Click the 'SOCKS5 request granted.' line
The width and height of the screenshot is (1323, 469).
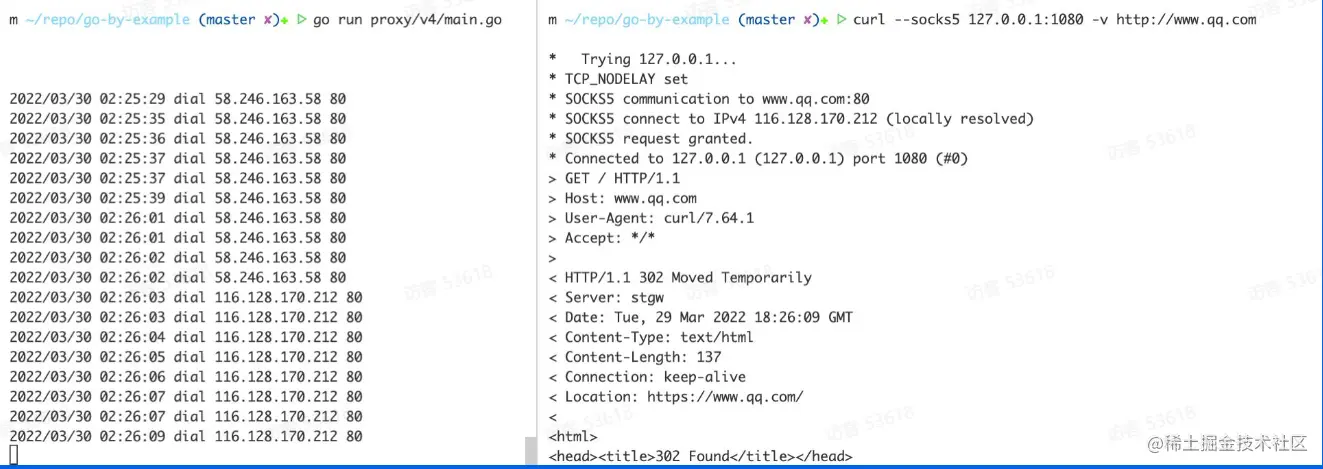click(x=651, y=139)
